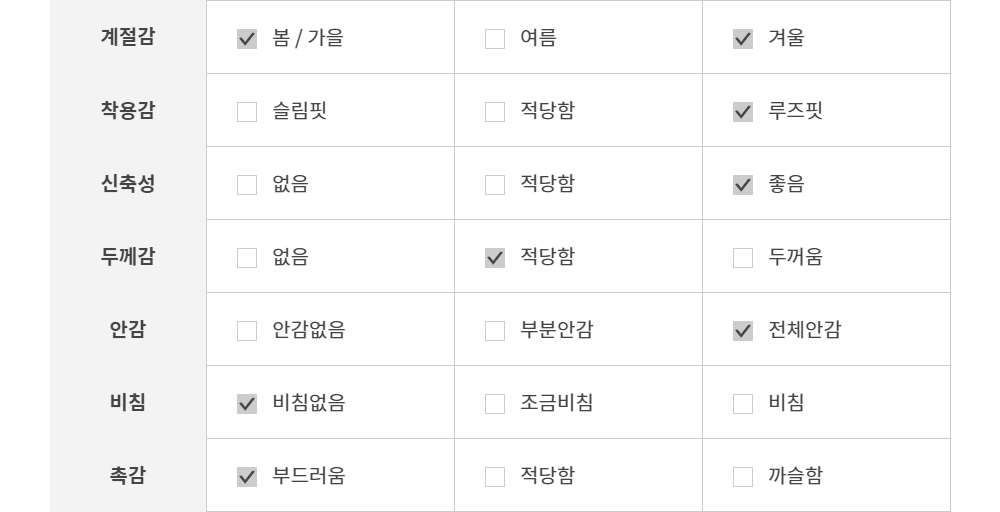1000x512 pixels.
Task: Uncheck the 좋음 checkbox
Action: 743,185
